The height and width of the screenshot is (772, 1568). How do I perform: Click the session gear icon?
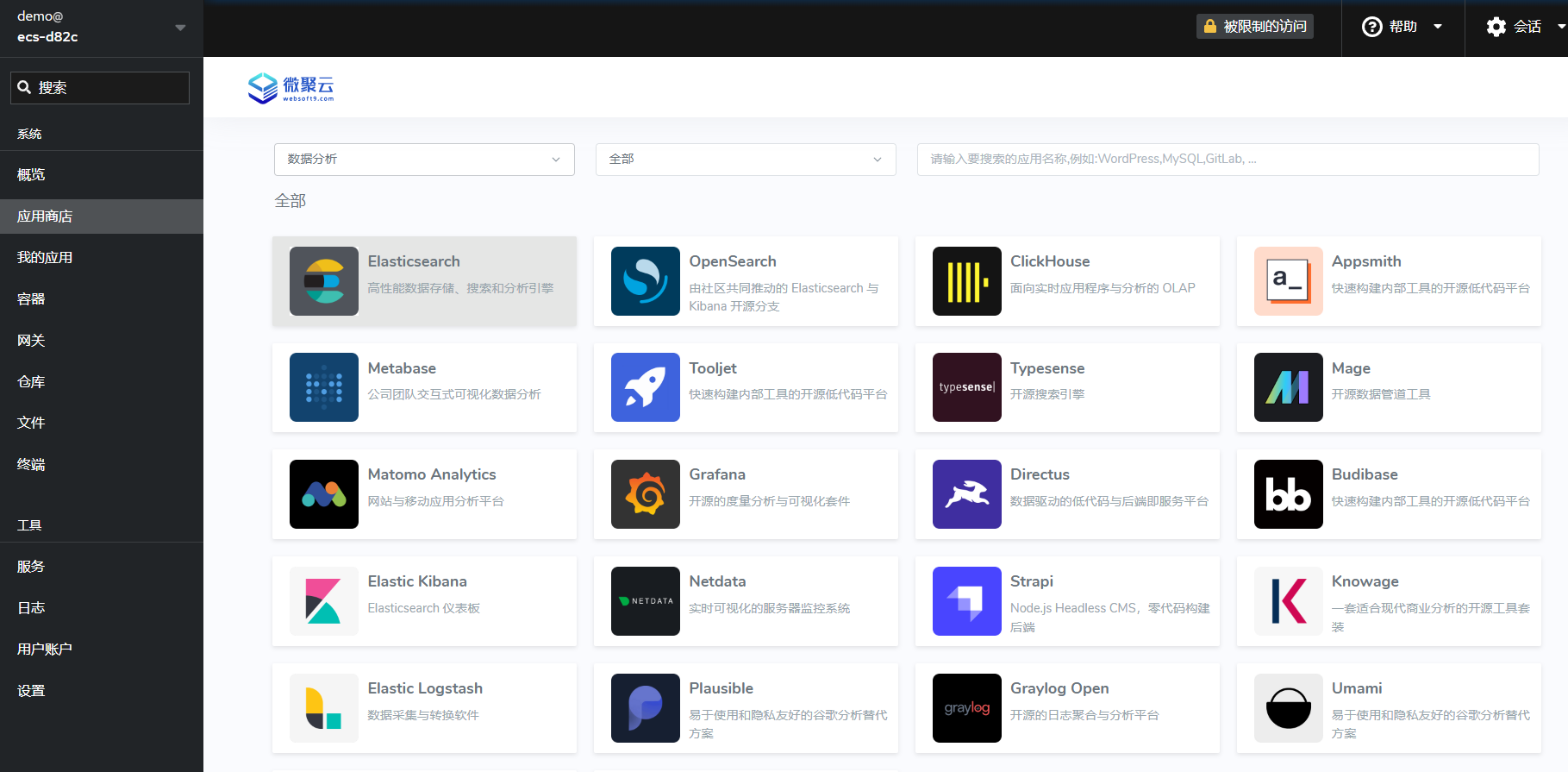pyautogui.click(x=1496, y=27)
